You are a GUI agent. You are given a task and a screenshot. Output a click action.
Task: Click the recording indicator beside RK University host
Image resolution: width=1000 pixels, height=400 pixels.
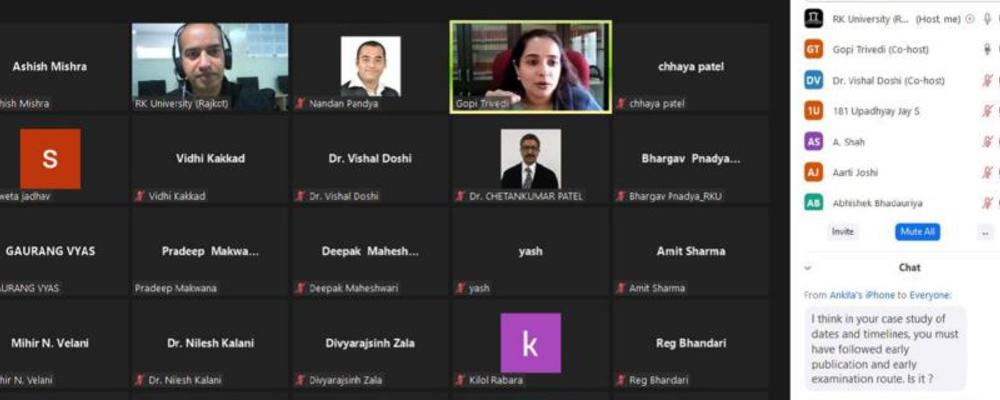coord(970,19)
